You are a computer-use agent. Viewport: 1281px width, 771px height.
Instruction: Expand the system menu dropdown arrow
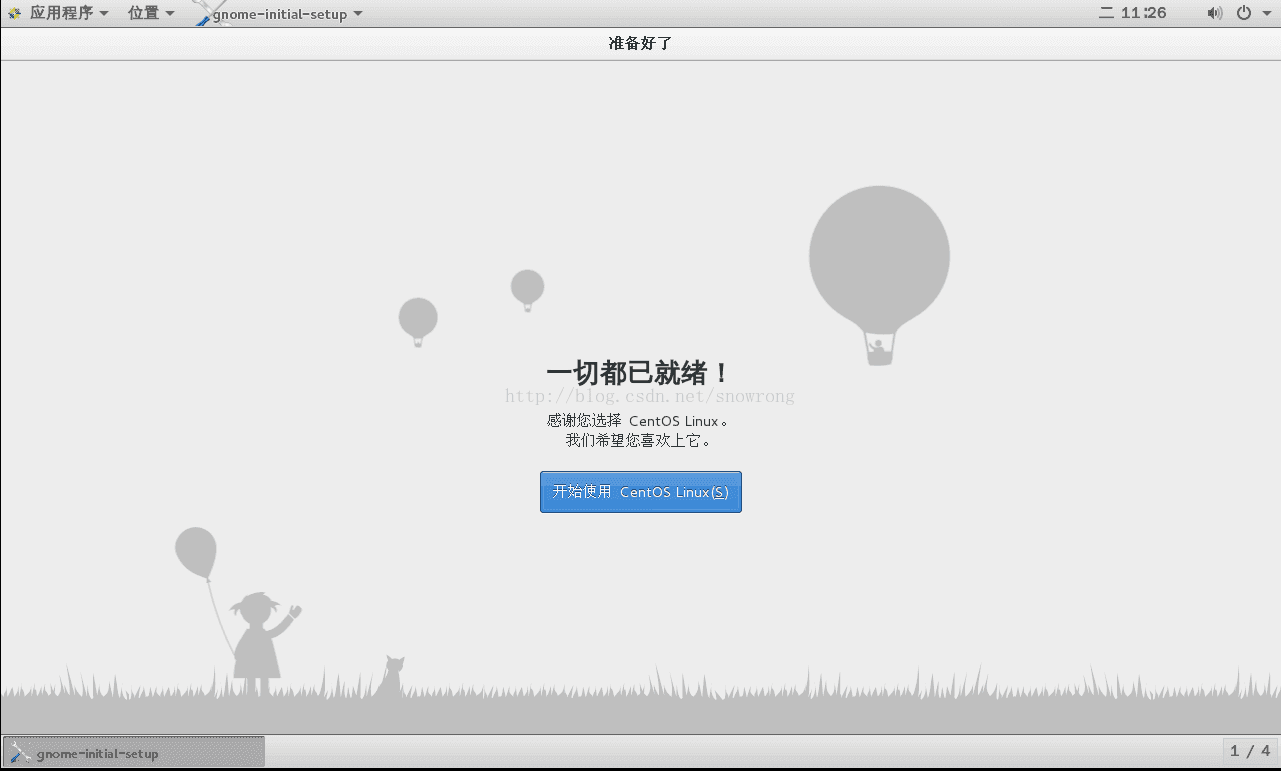click(1266, 14)
